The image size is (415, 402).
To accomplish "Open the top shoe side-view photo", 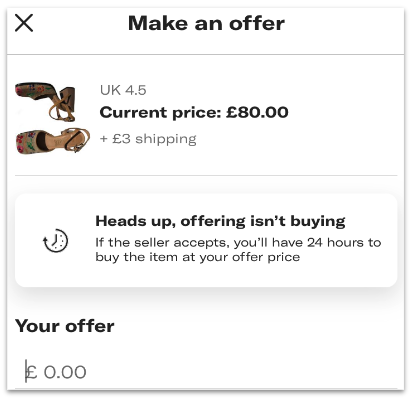I will pos(46,101).
